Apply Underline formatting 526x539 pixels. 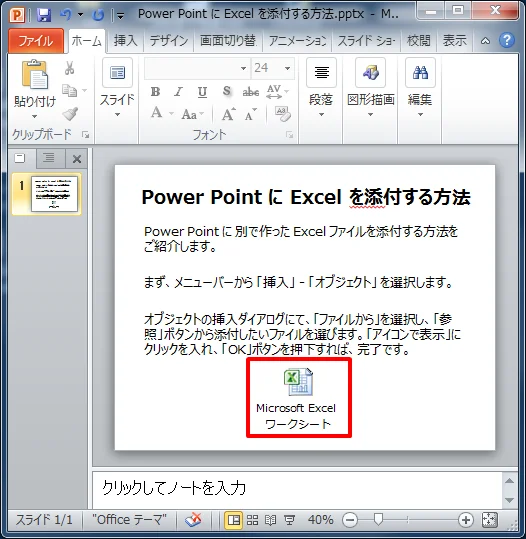point(202,92)
